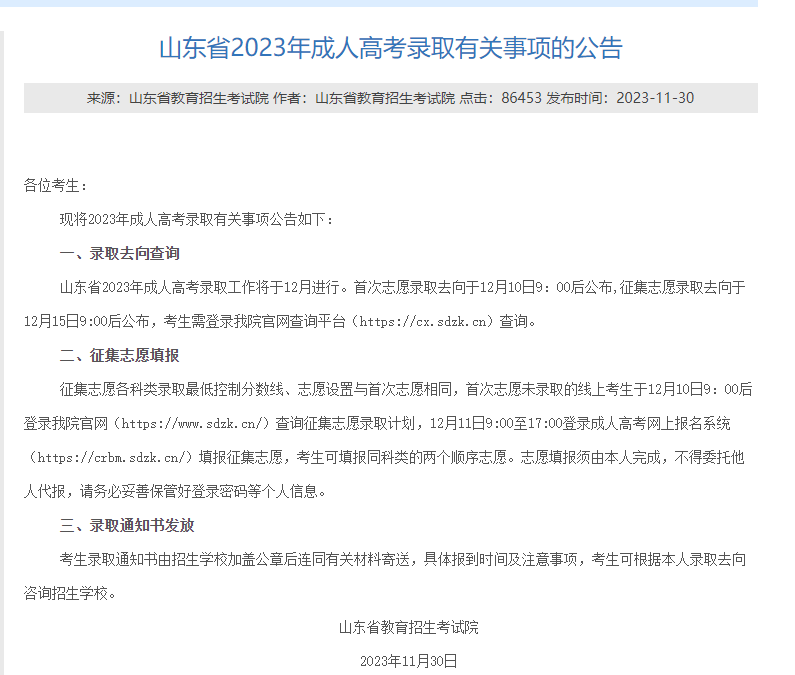Click the sentence 现将2023年成人高考录取有关事项公告如下

click(x=196, y=220)
